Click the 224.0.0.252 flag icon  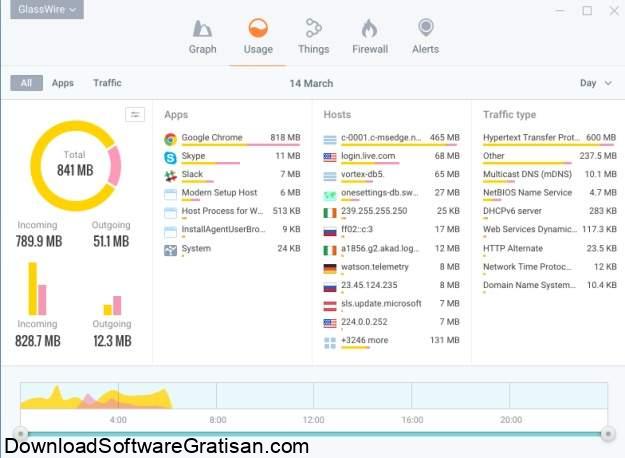tap(330, 323)
